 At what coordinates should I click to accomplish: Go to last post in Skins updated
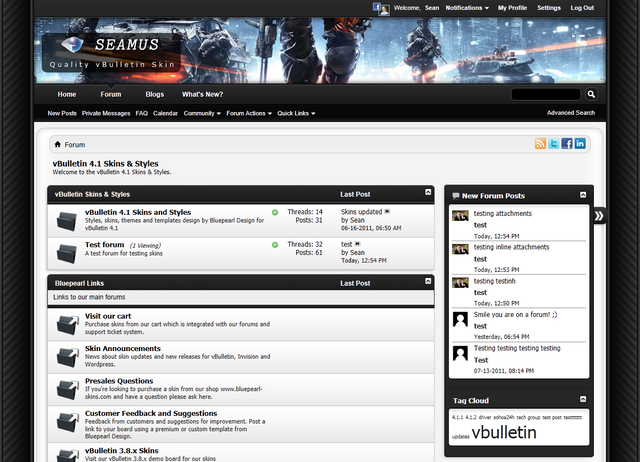click(387, 212)
